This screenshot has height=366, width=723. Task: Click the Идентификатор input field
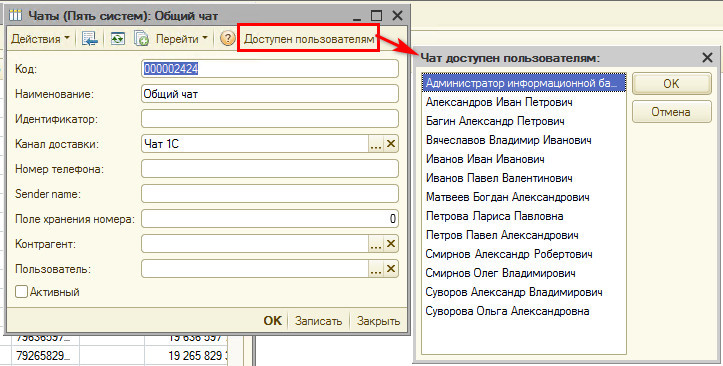click(x=270, y=118)
